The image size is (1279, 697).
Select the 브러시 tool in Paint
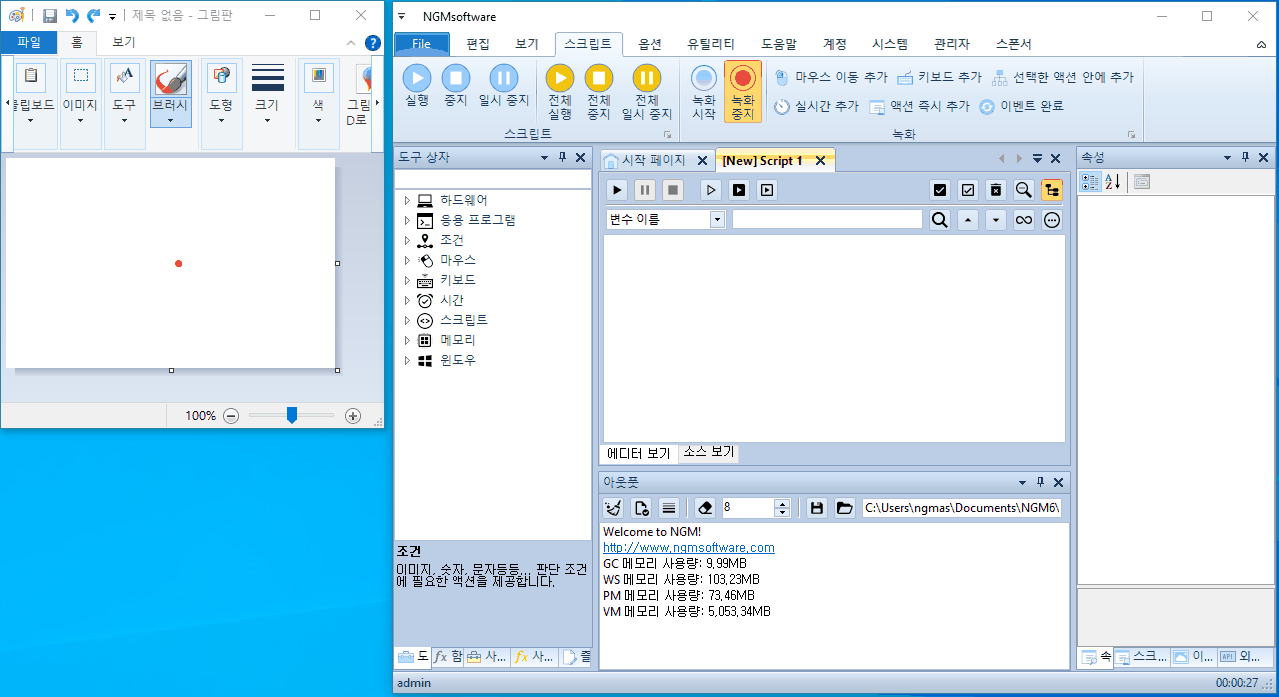click(170, 94)
